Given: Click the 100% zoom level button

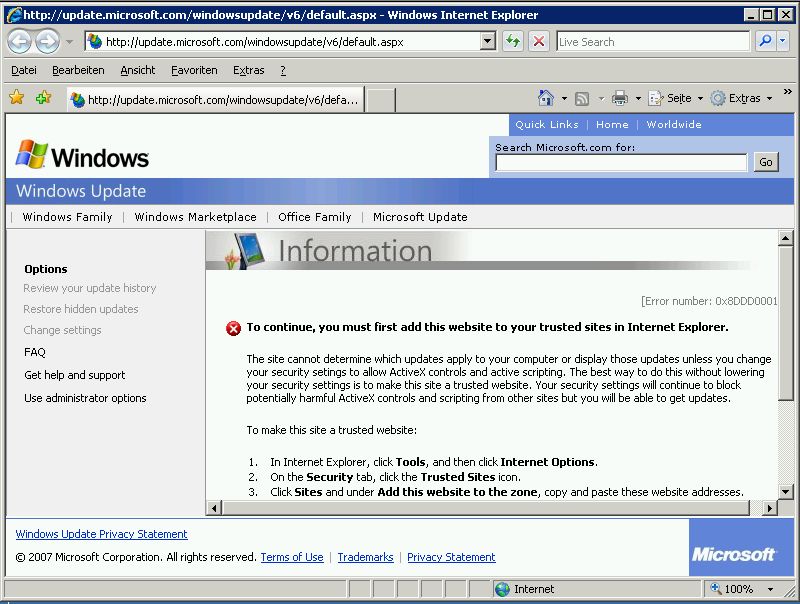Looking at the screenshot, I should click(733, 589).
